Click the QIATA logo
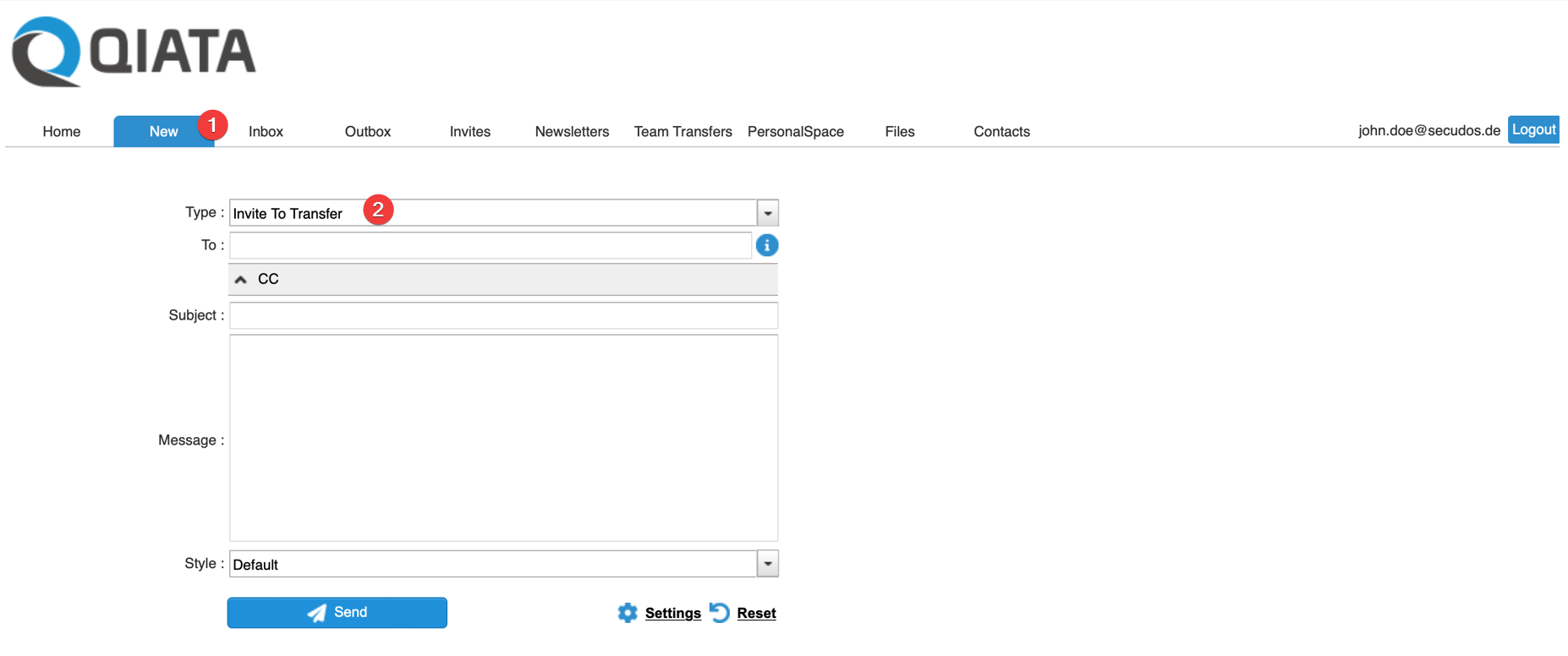This screenshot has width=1568, height=656. (x=134, y=52)
